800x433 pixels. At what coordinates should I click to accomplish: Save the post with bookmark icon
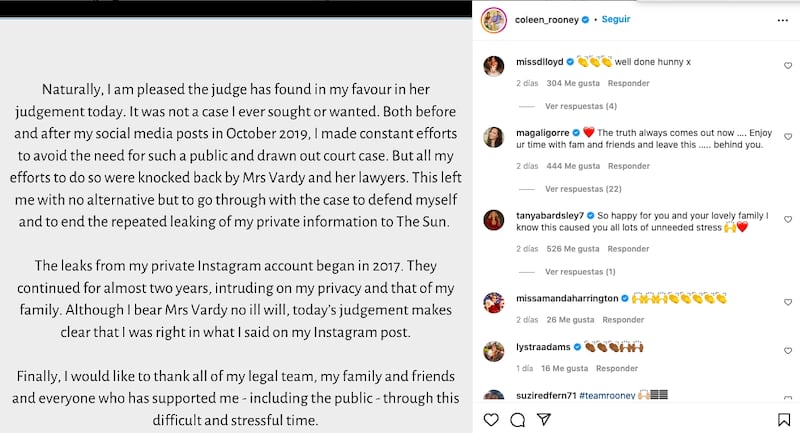784,420
